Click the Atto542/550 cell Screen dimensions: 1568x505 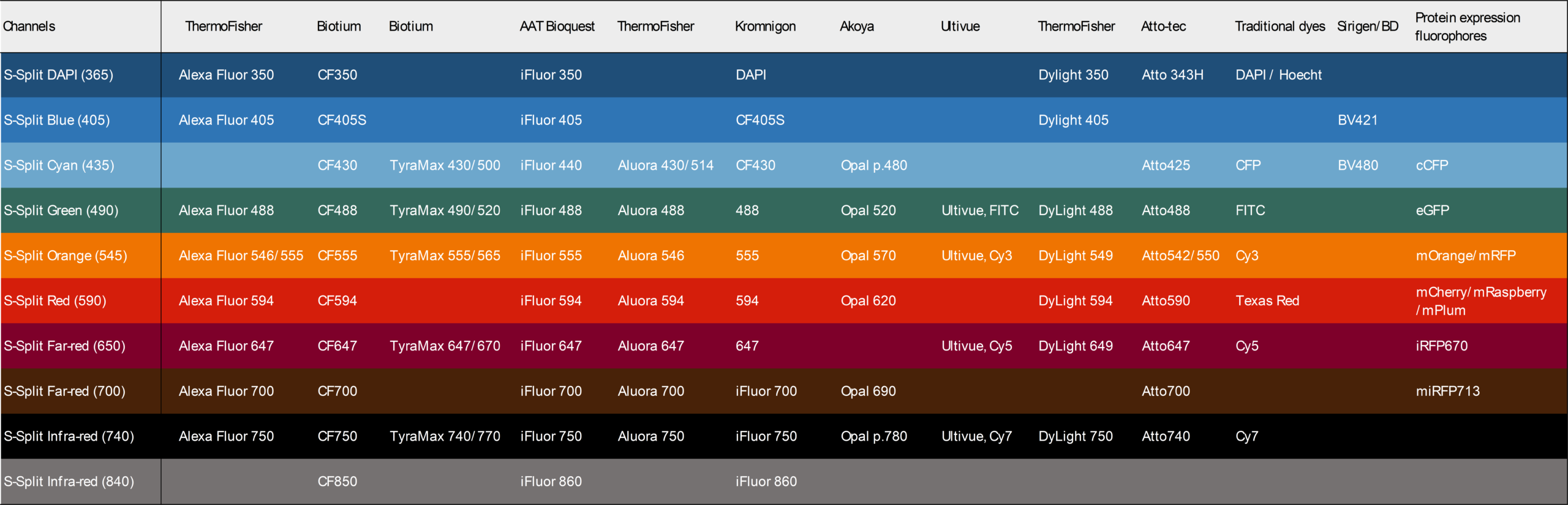pos(1180,256)
